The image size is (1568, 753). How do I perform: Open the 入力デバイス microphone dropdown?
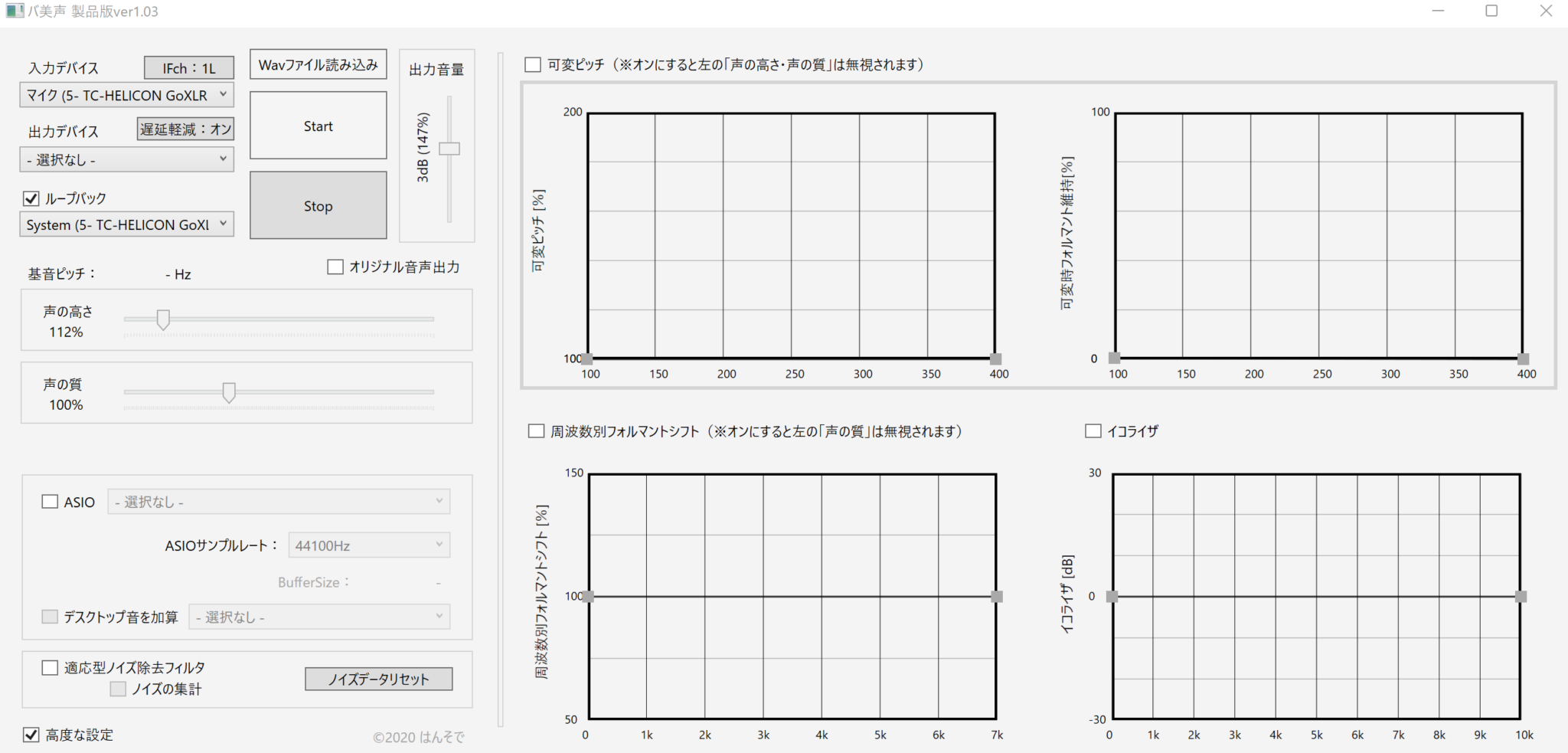(x=126, y=95)
